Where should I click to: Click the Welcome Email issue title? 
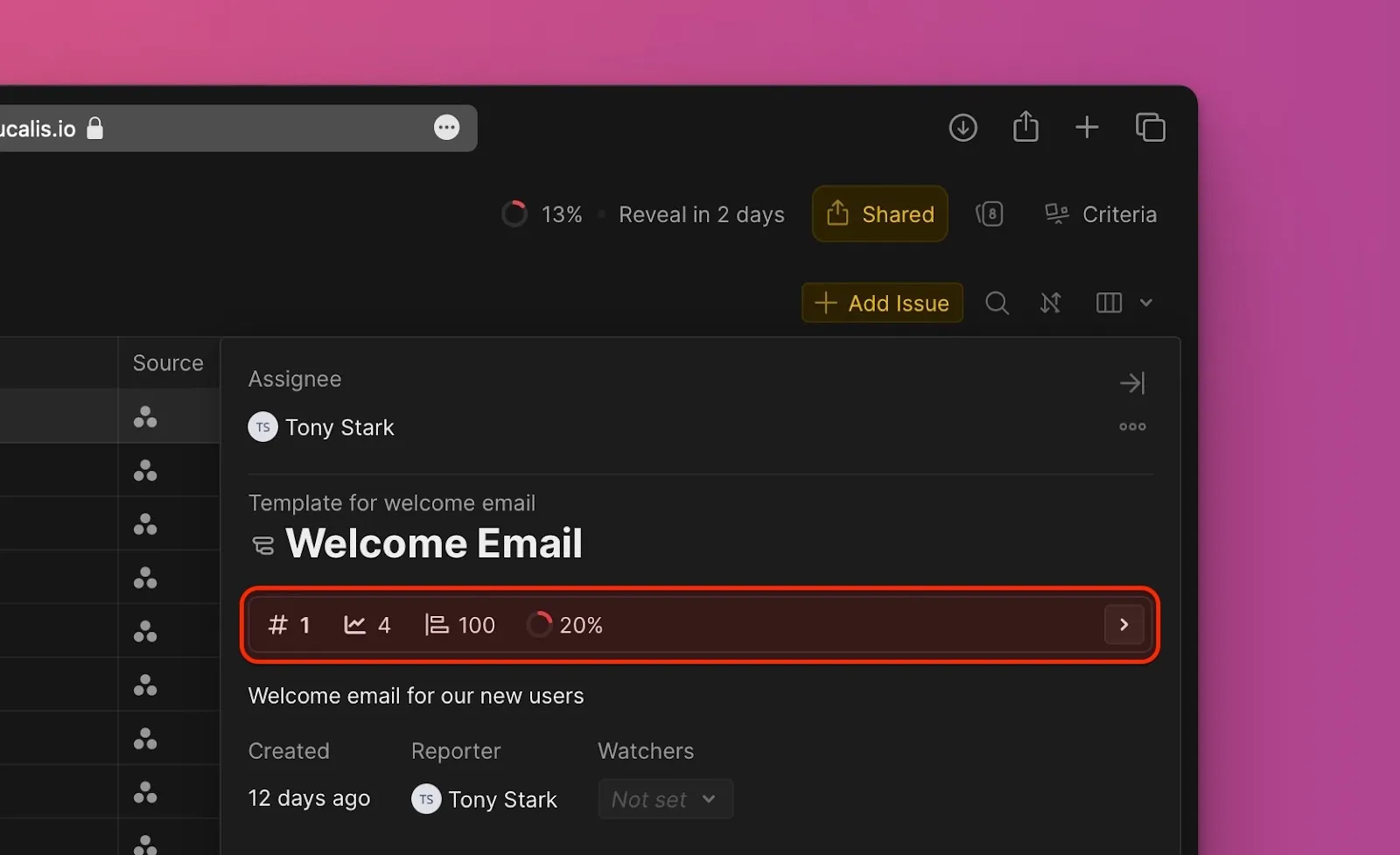(433, 543)
